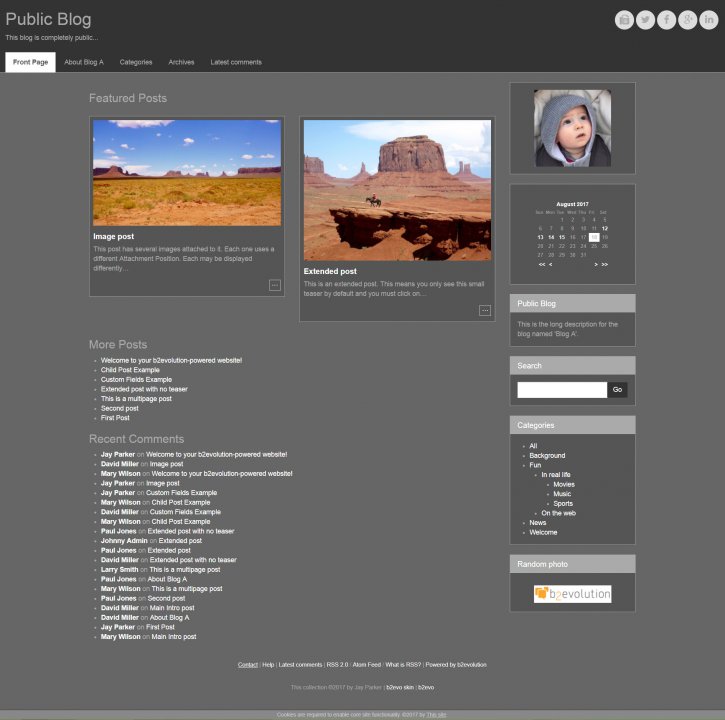
Task: Select August 14 in the calendar
Action: point(551,237)
